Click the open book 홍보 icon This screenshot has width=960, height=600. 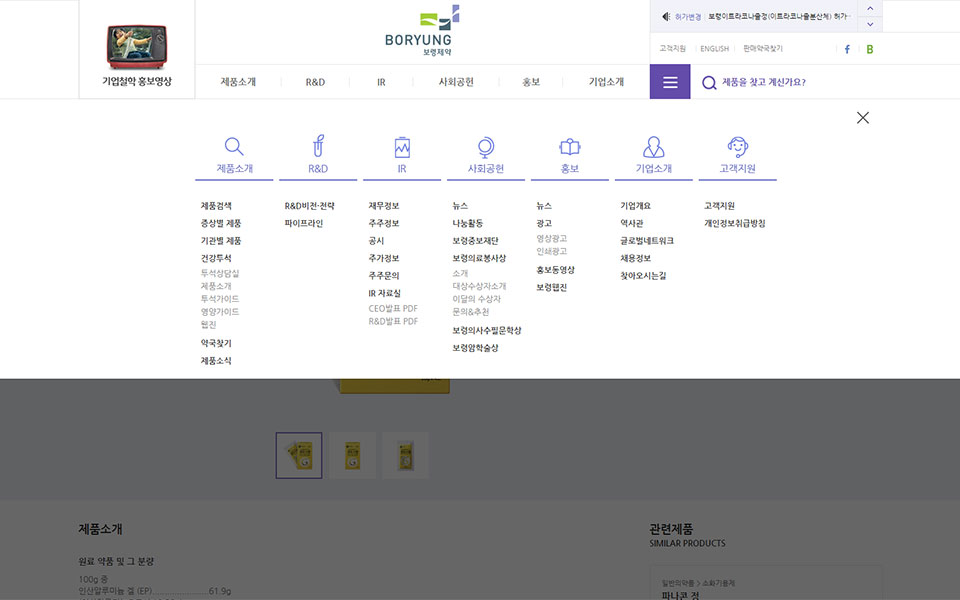point(570,147)
